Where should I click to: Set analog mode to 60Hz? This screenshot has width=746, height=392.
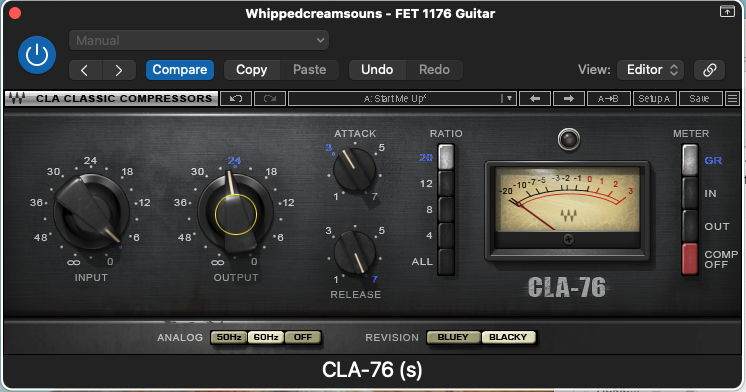point(266,337)
